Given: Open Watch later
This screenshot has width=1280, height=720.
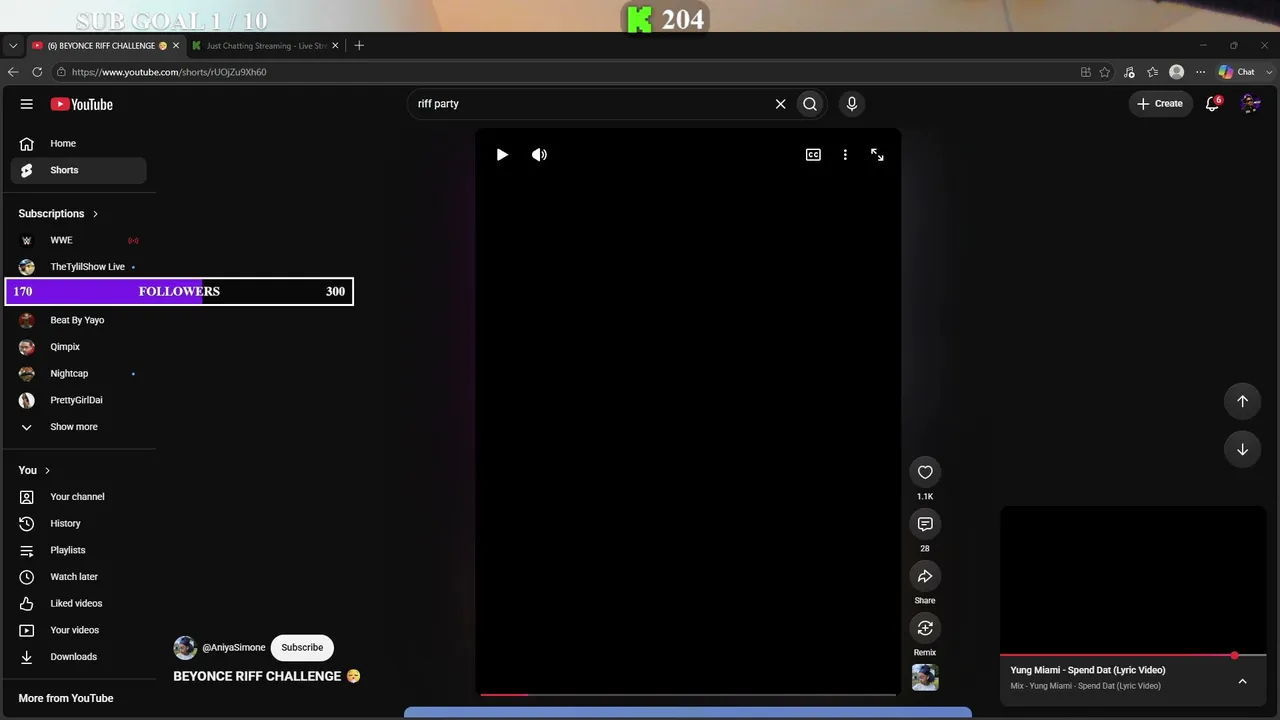Looking at the screenshot, I should tap(79, 577).
